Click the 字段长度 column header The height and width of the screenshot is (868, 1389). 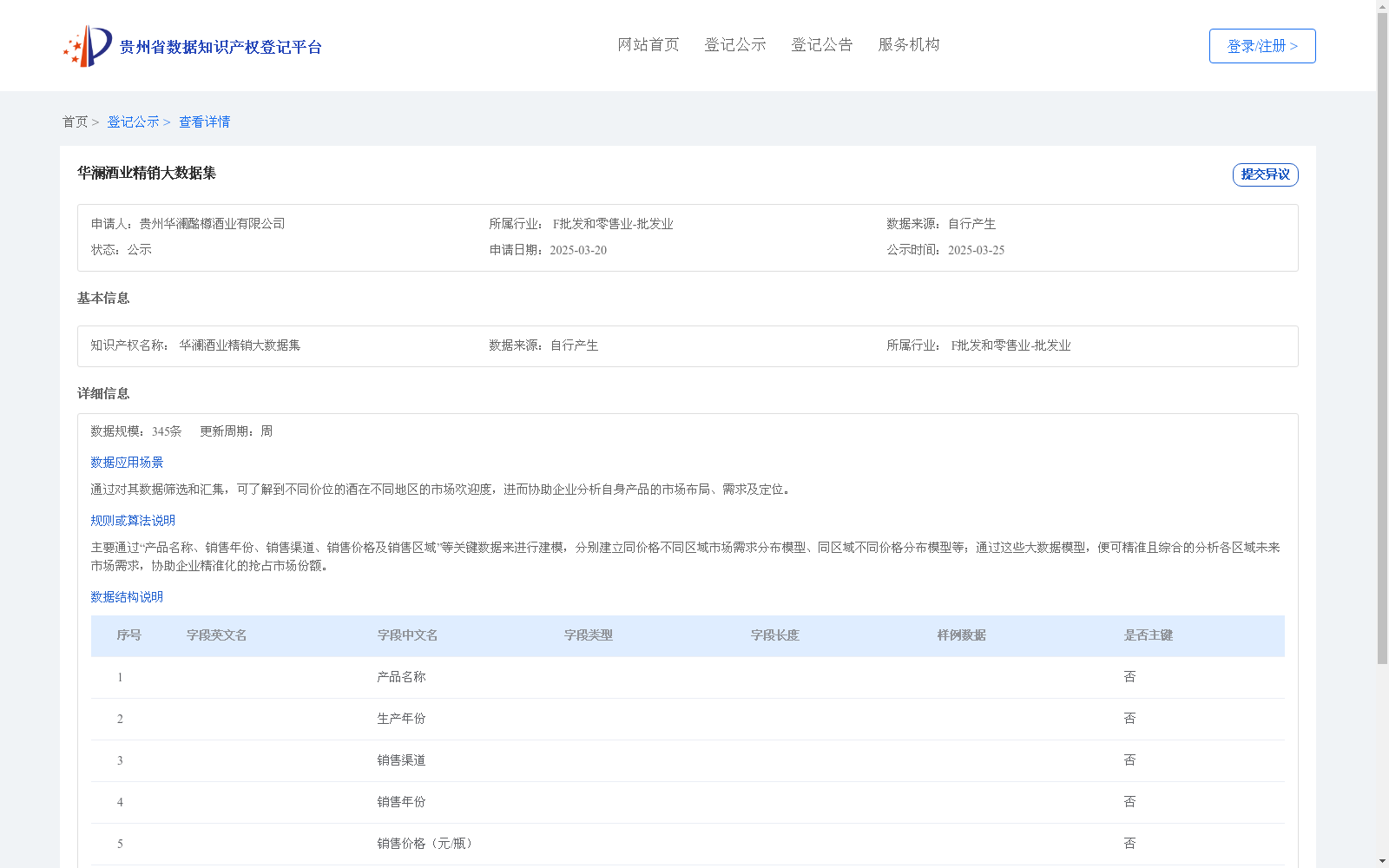(x=775, y=635)
